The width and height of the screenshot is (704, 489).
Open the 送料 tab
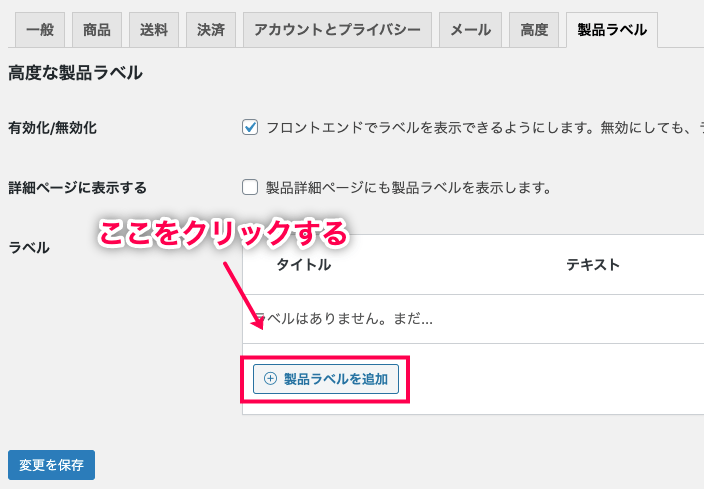154,30
